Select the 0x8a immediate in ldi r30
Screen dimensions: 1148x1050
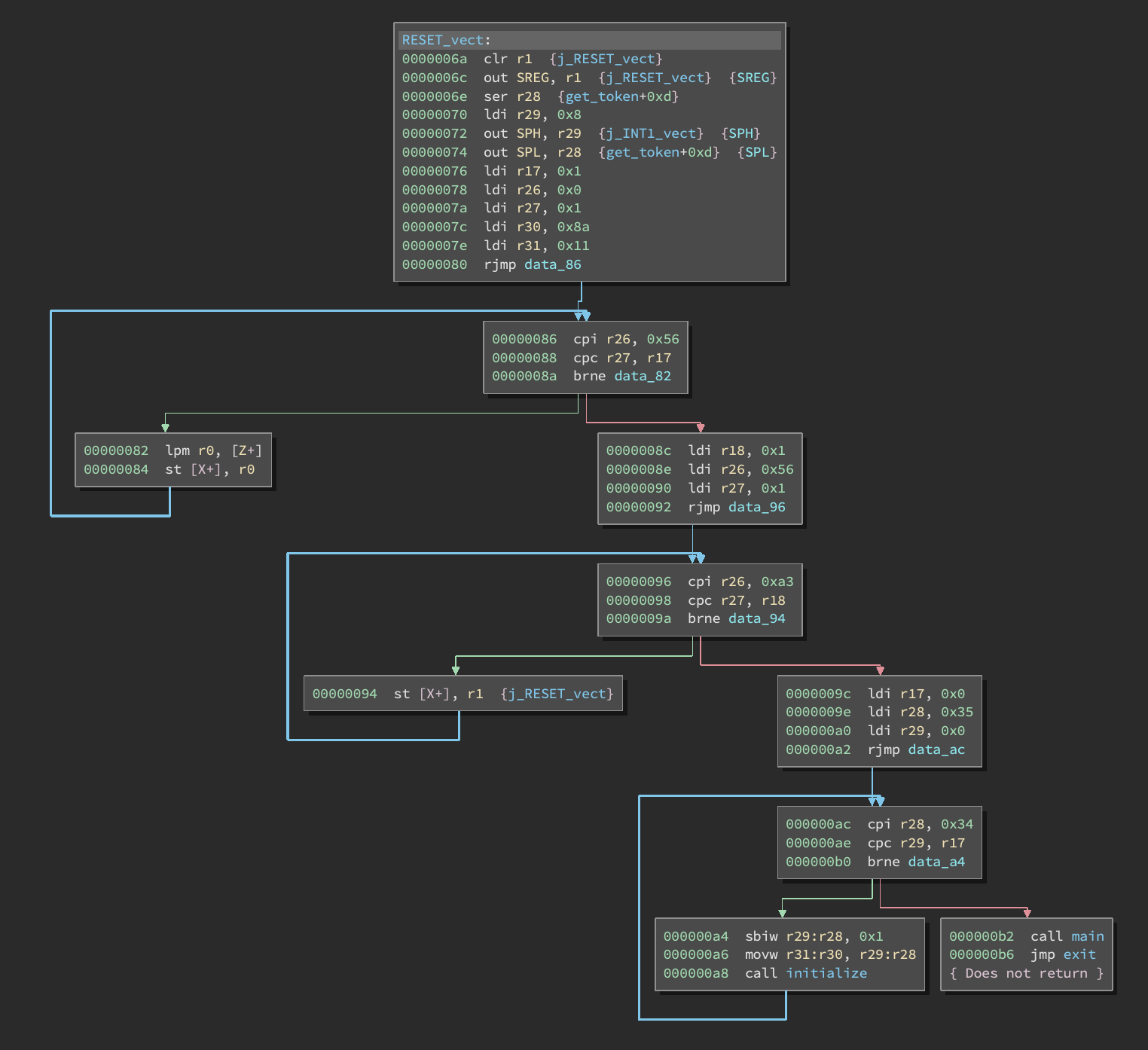tap(572, 227)
